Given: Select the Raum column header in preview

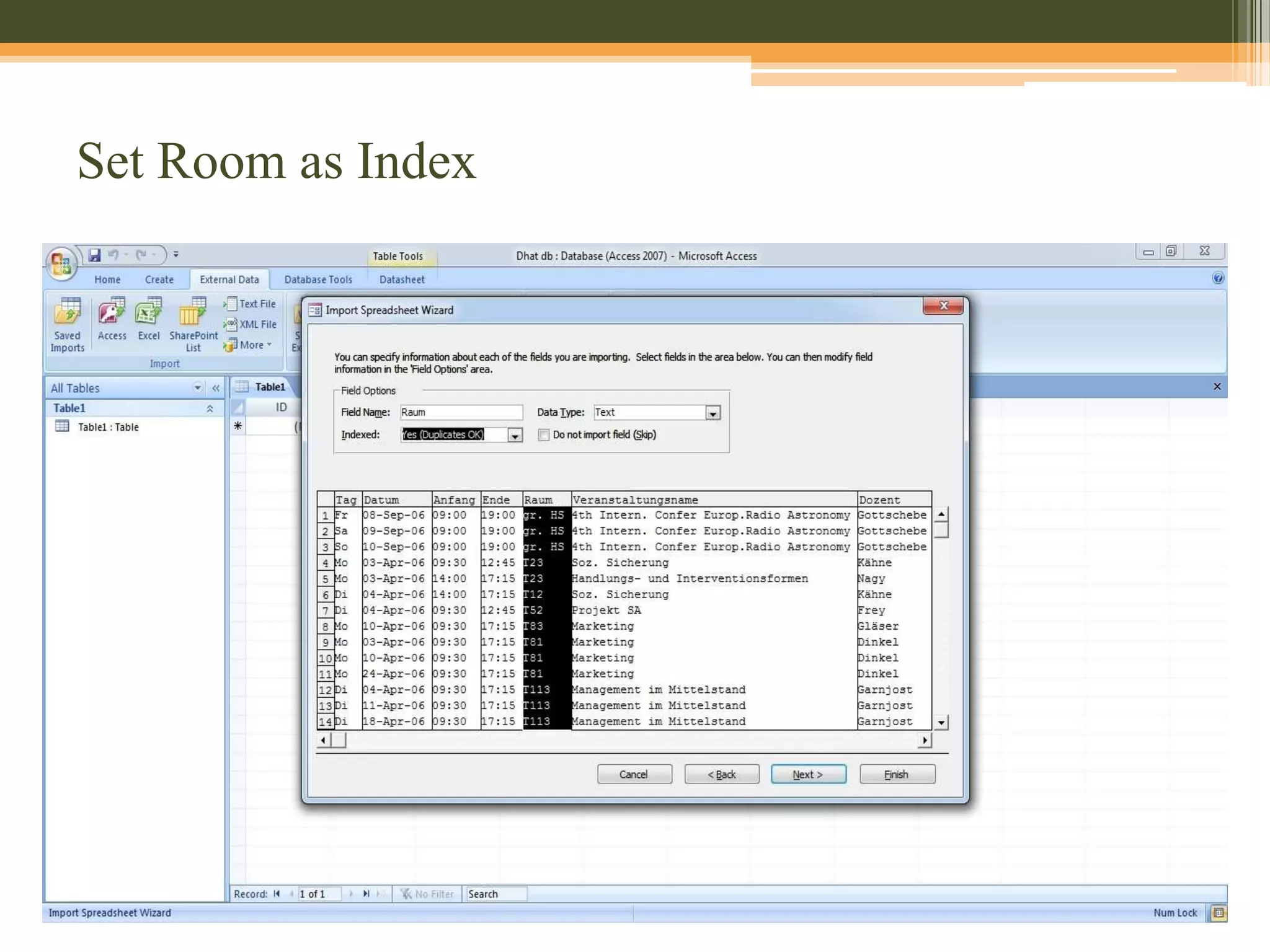Looking at the screenshot, I should click(546, 500).
